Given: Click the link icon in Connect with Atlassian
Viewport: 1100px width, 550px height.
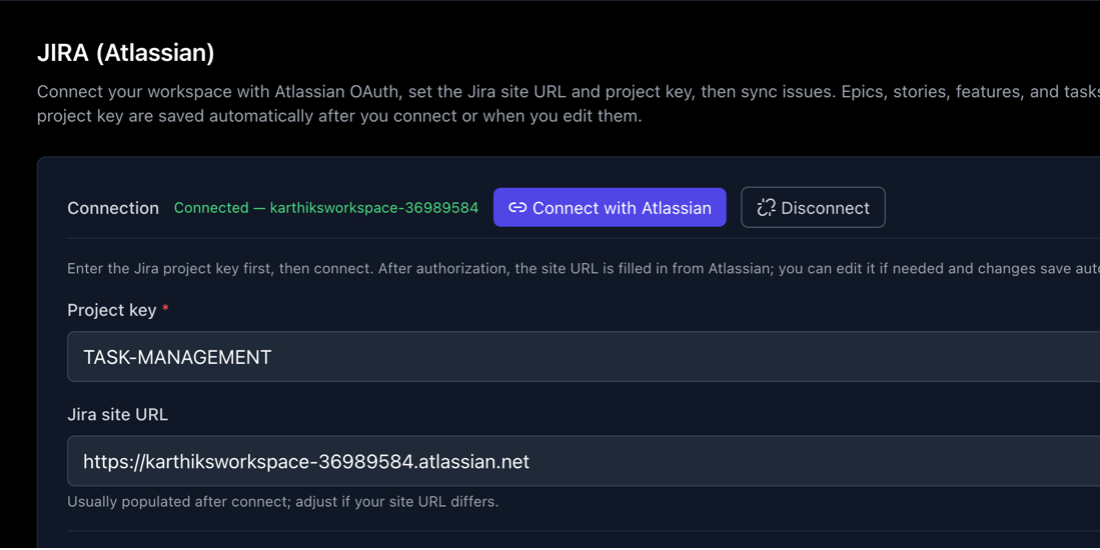Looking at the screenshot, I should [x=517, y=208].
